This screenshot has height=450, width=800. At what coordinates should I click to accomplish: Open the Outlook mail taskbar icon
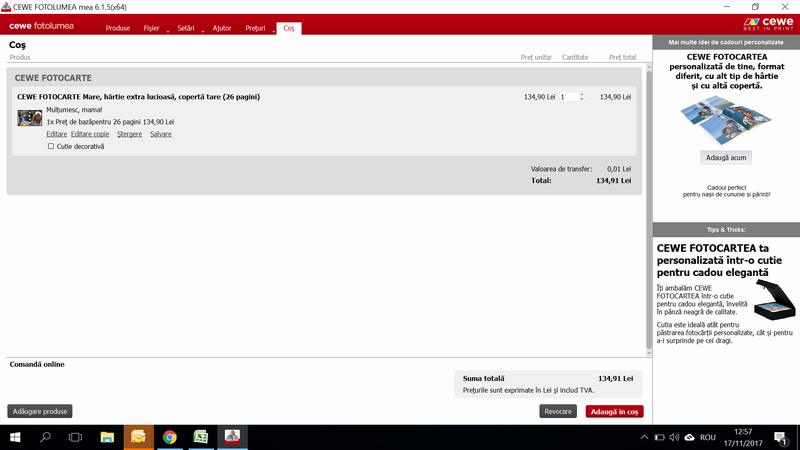click(x=138, y=437)
